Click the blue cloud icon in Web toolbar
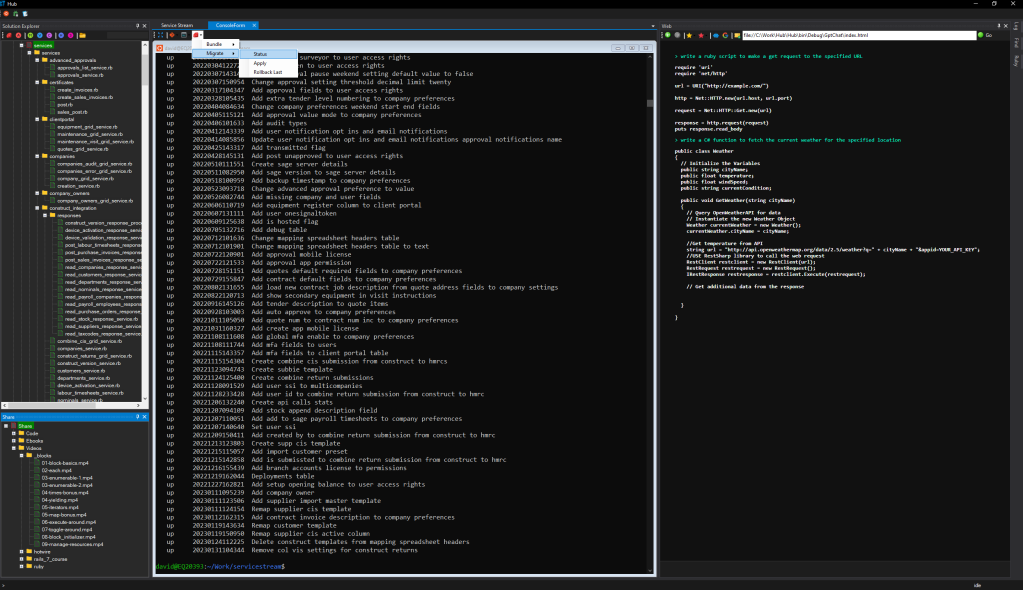This screenshot has width=1023, height=590. coord(716,35)
